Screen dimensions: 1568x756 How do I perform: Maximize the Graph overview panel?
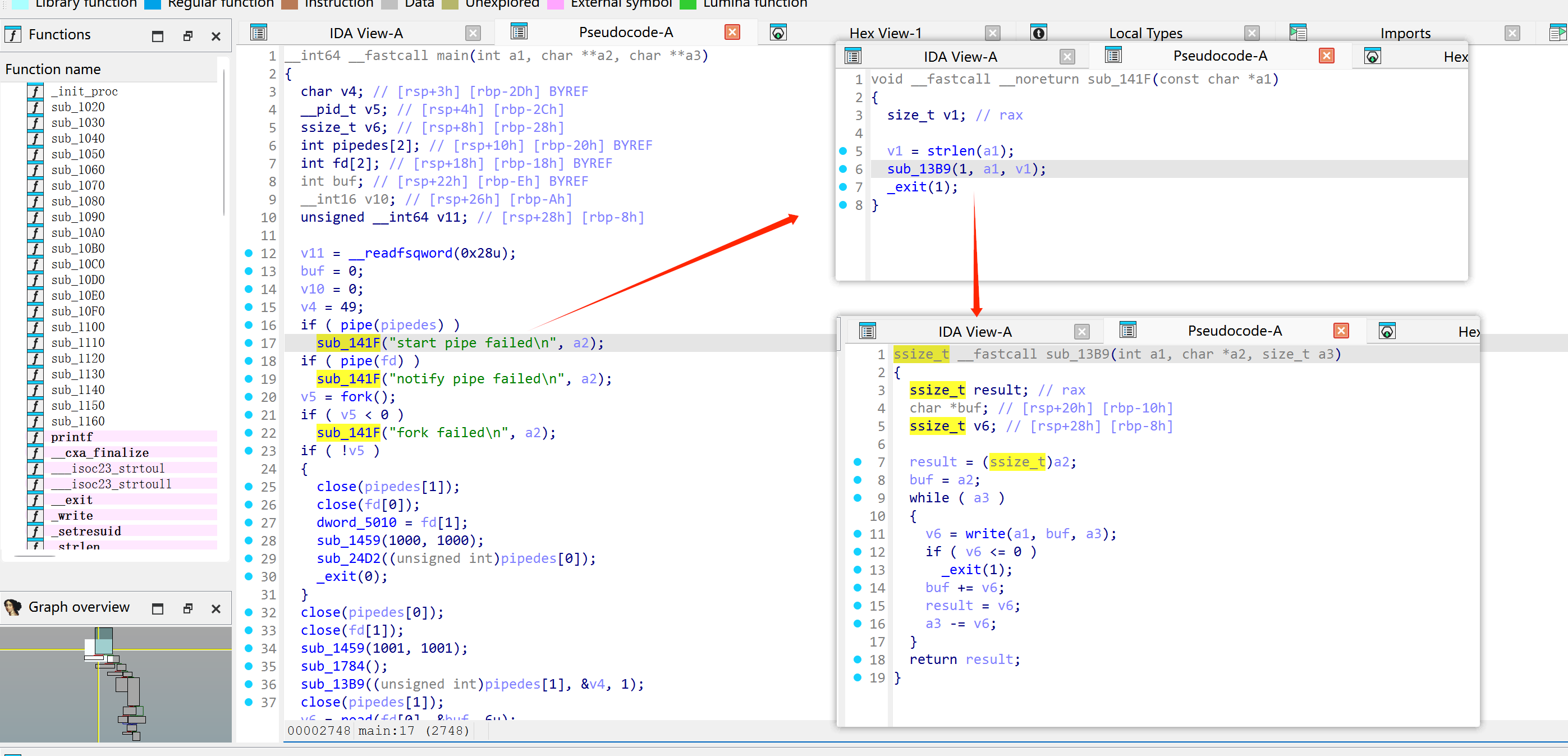click(158, 609)
